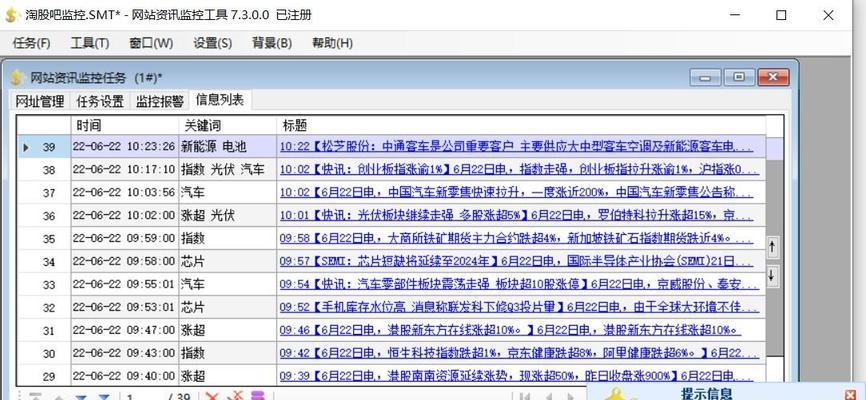Viewport: 866px width, 400px height.
Task: Open the 设置(S) menu
Action: [x=213, y=43]
